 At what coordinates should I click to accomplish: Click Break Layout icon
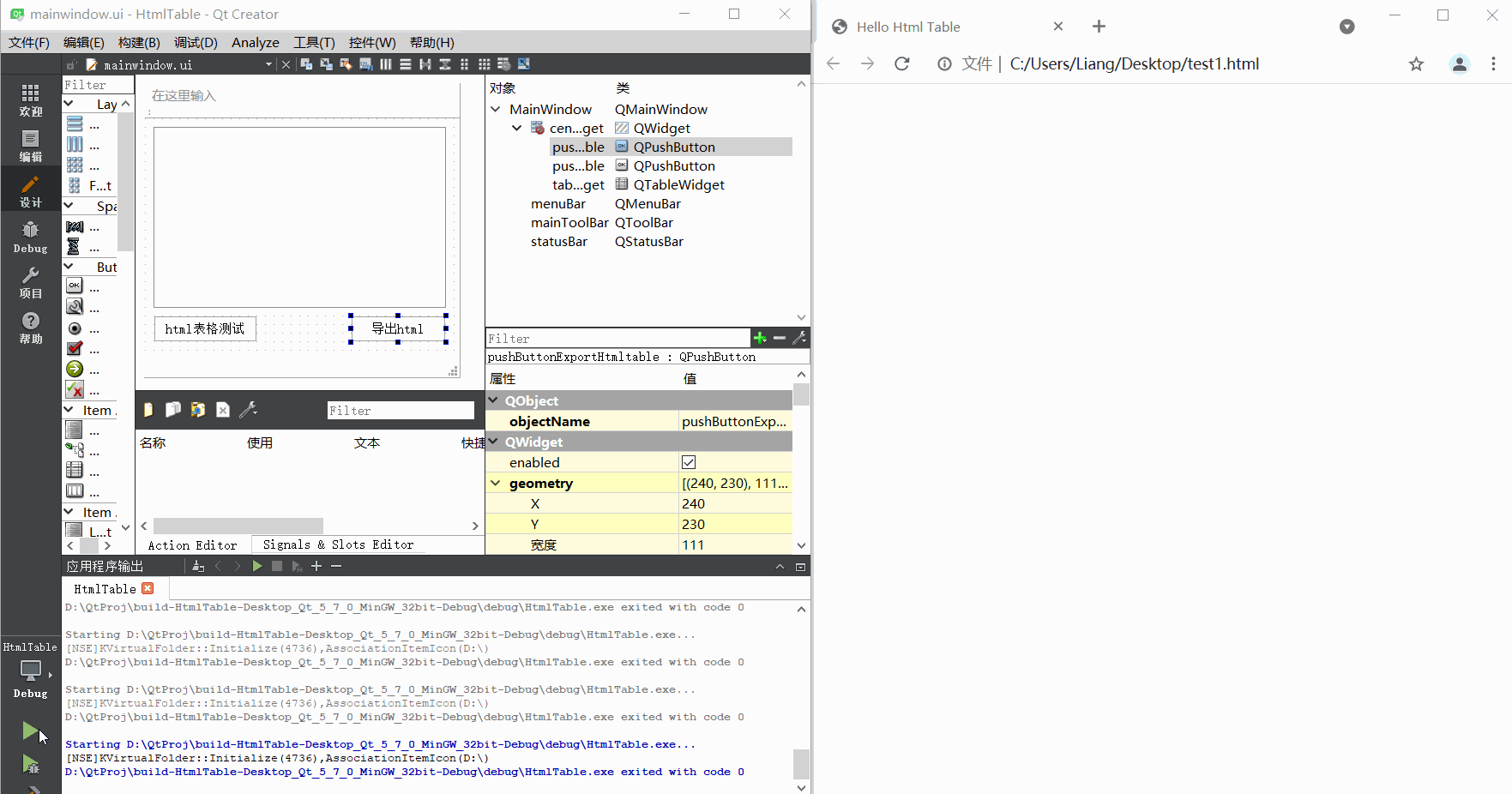(504, 64)
